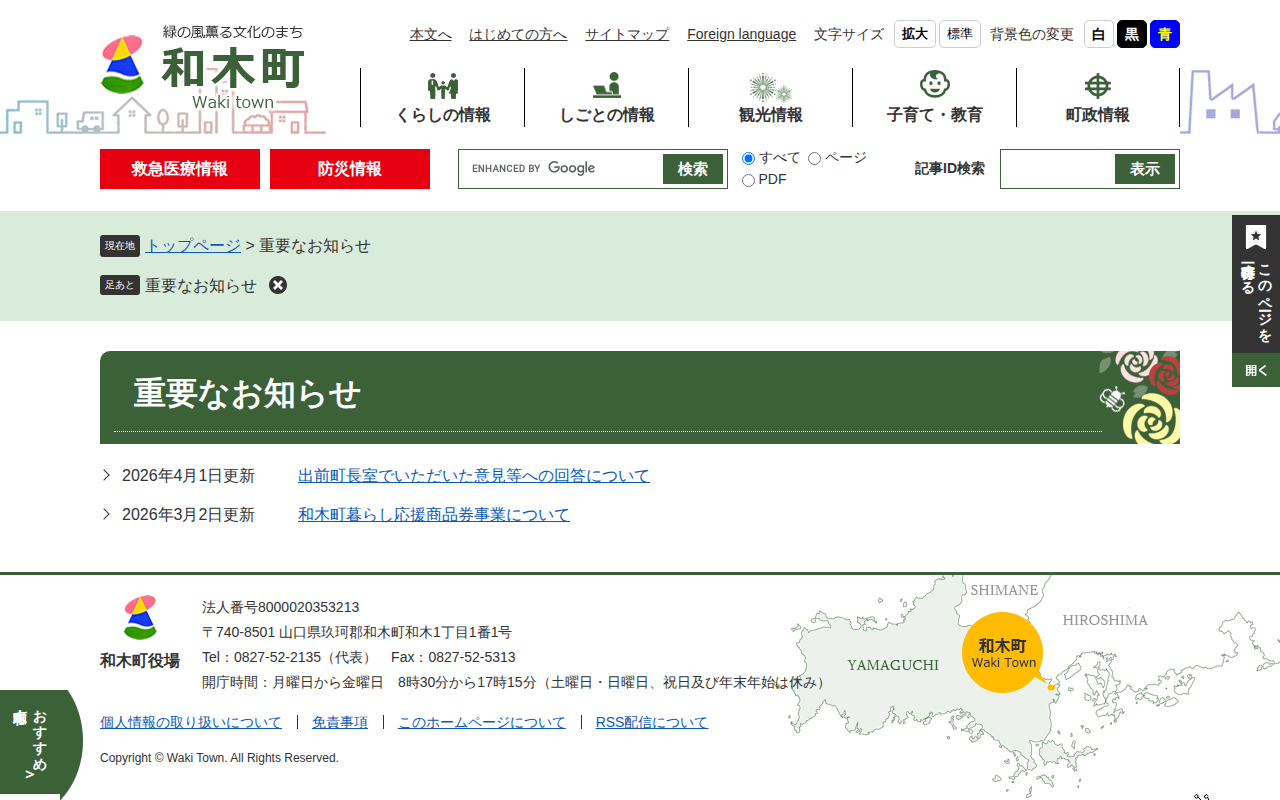
Task: Click the 記事ID検索 input field
Action: pyautogui.click(x=1058, y=169)
